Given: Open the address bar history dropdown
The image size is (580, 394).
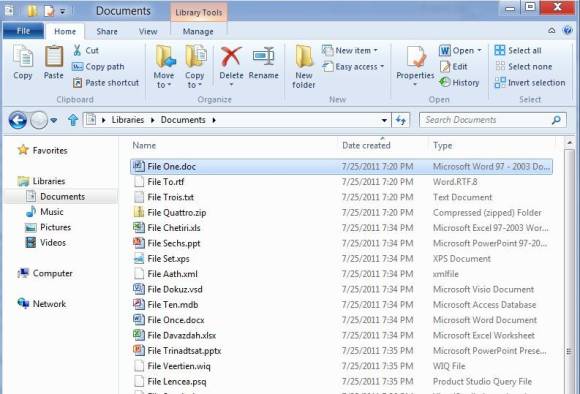Looking at the screenshot, I should 384,120.
